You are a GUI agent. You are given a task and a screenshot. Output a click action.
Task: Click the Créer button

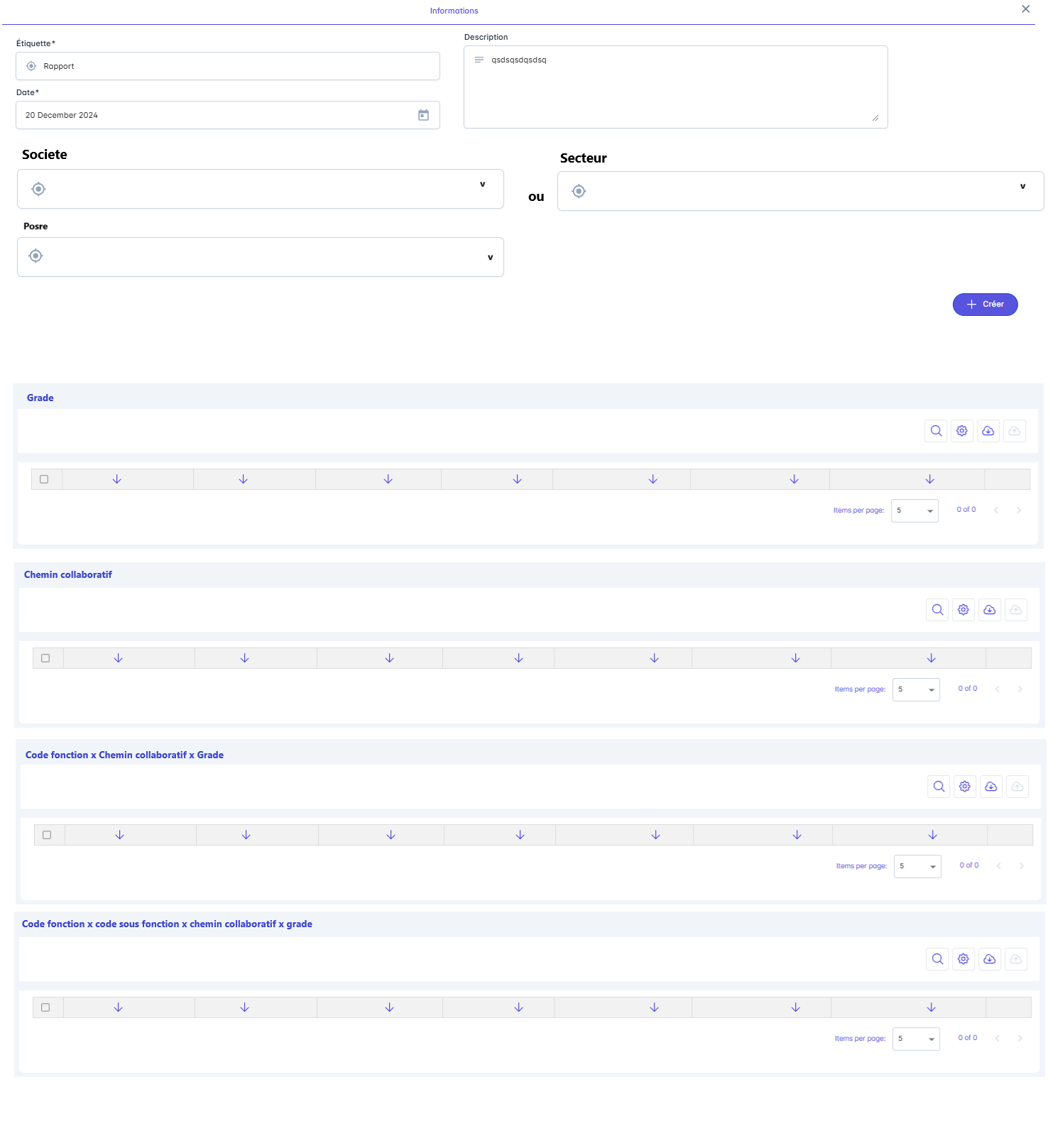coord(985,305)
